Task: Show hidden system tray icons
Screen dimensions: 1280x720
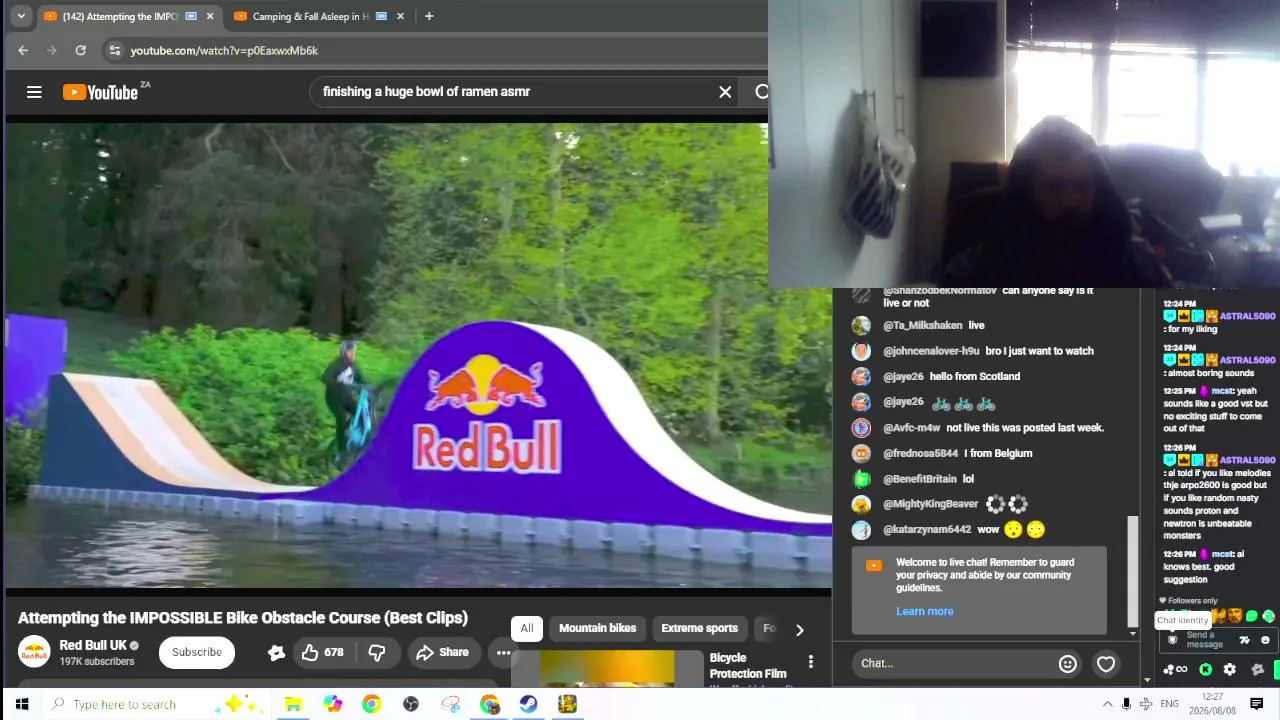Action: (1107, 704)
